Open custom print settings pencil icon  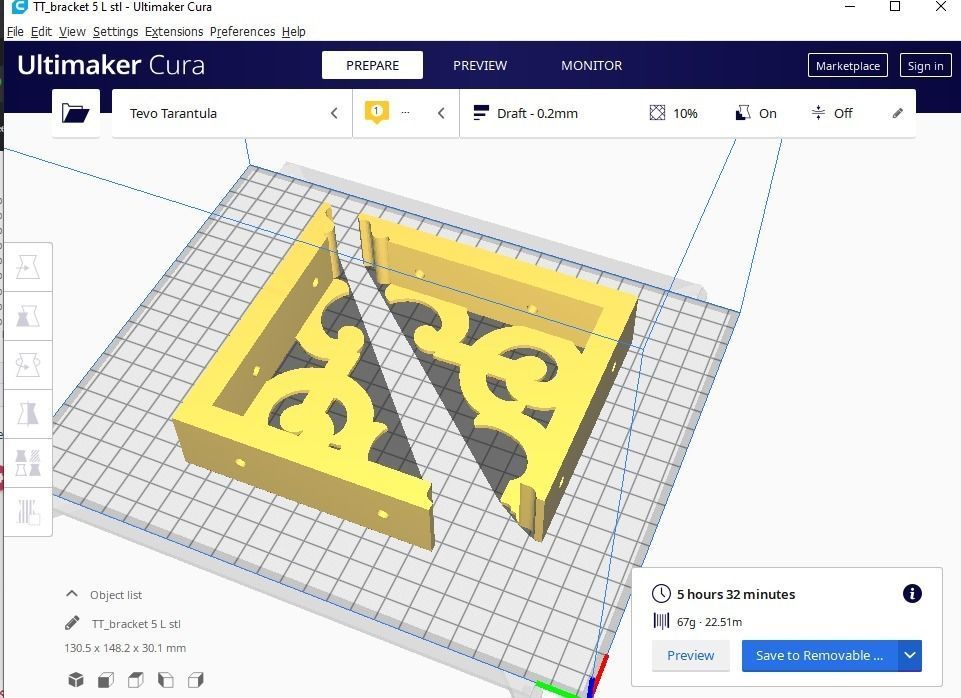tap(898, 113)
